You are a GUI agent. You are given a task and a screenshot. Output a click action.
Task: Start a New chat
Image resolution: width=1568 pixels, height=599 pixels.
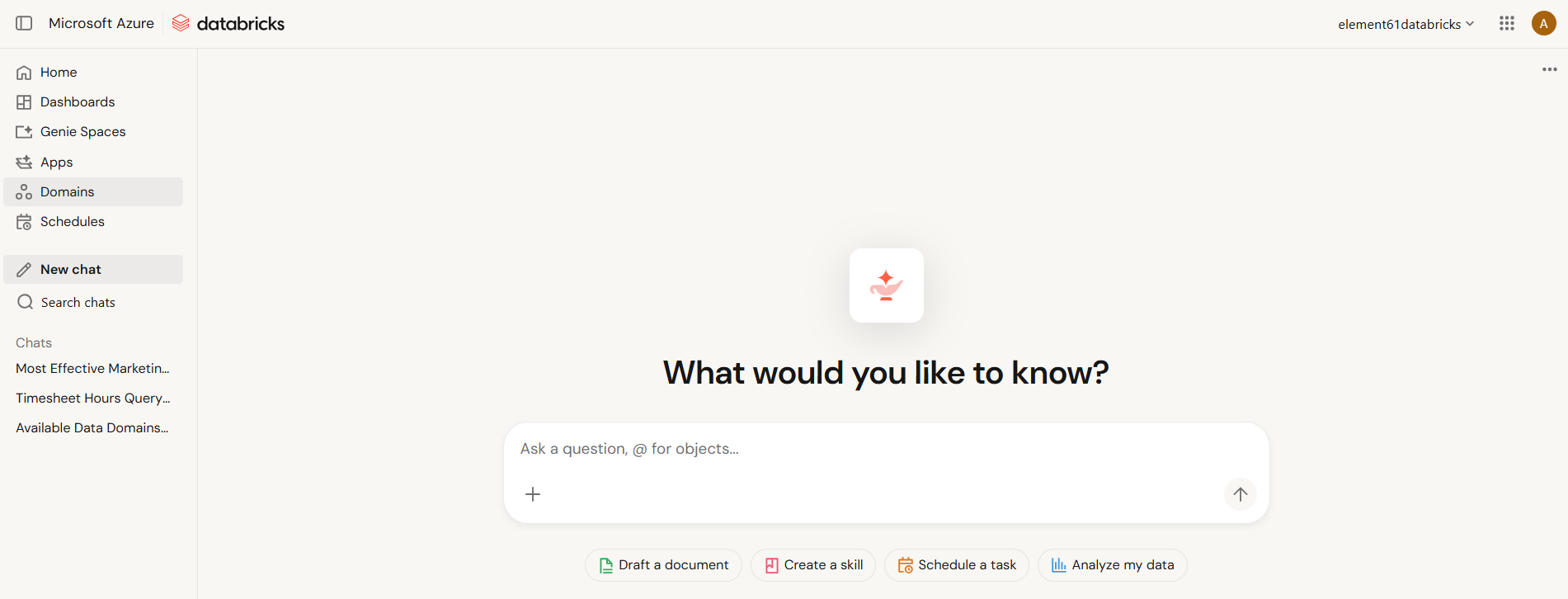[x=93, y=270]
